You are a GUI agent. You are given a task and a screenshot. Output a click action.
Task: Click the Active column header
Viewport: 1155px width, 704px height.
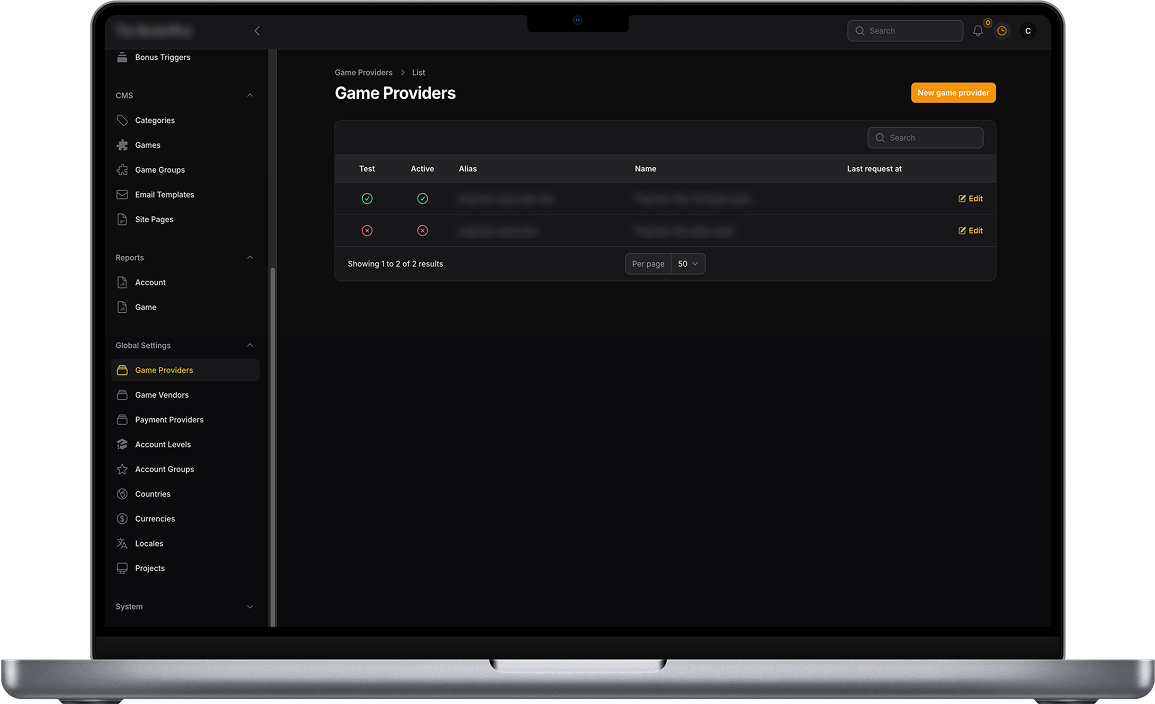point(422,169)
